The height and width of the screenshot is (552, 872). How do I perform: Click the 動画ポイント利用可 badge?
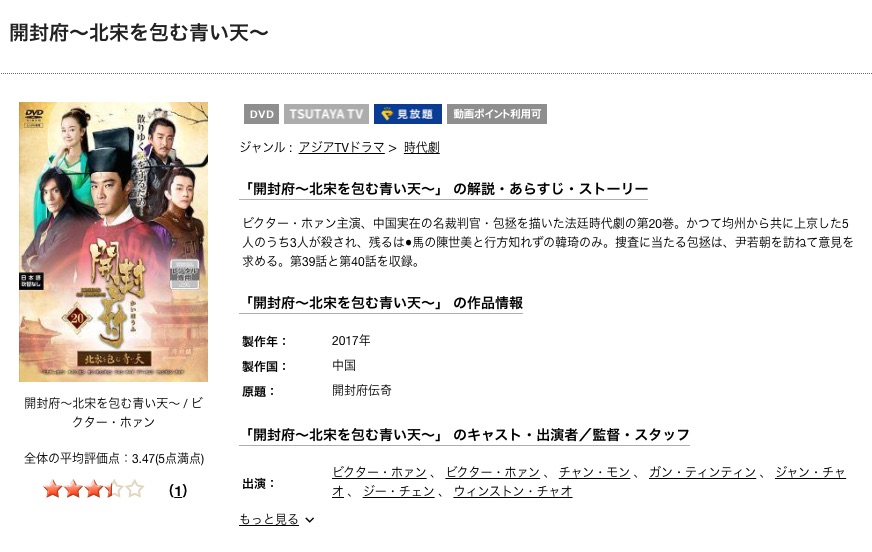point(497,114)
